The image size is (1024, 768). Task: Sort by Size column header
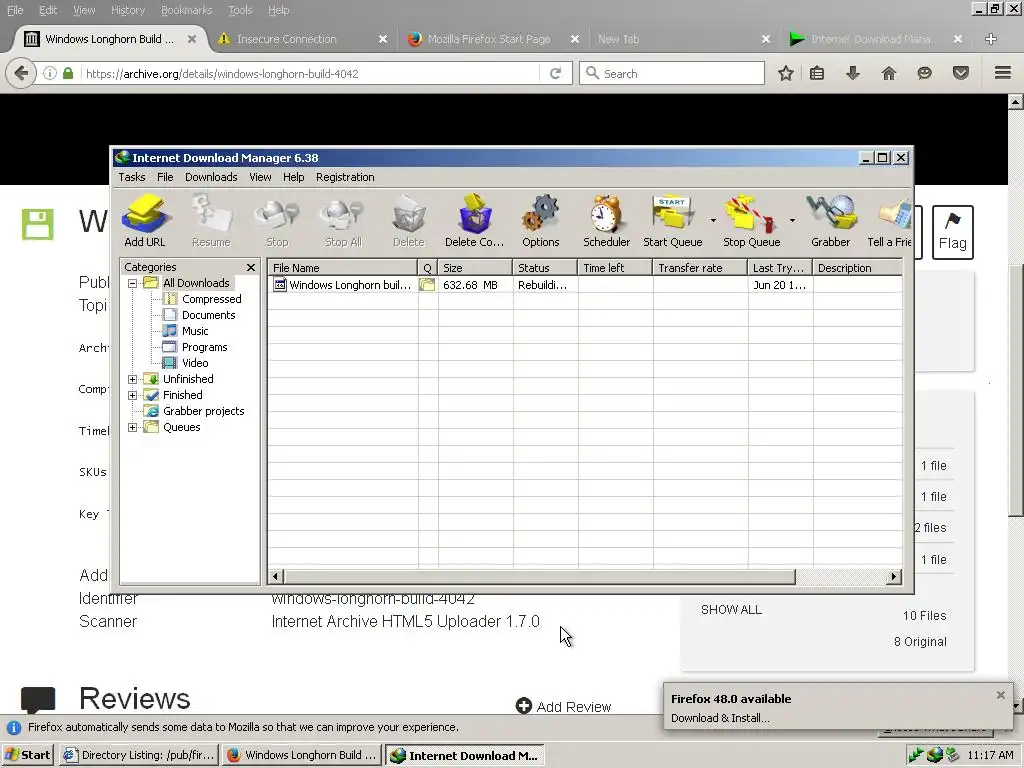475,268
